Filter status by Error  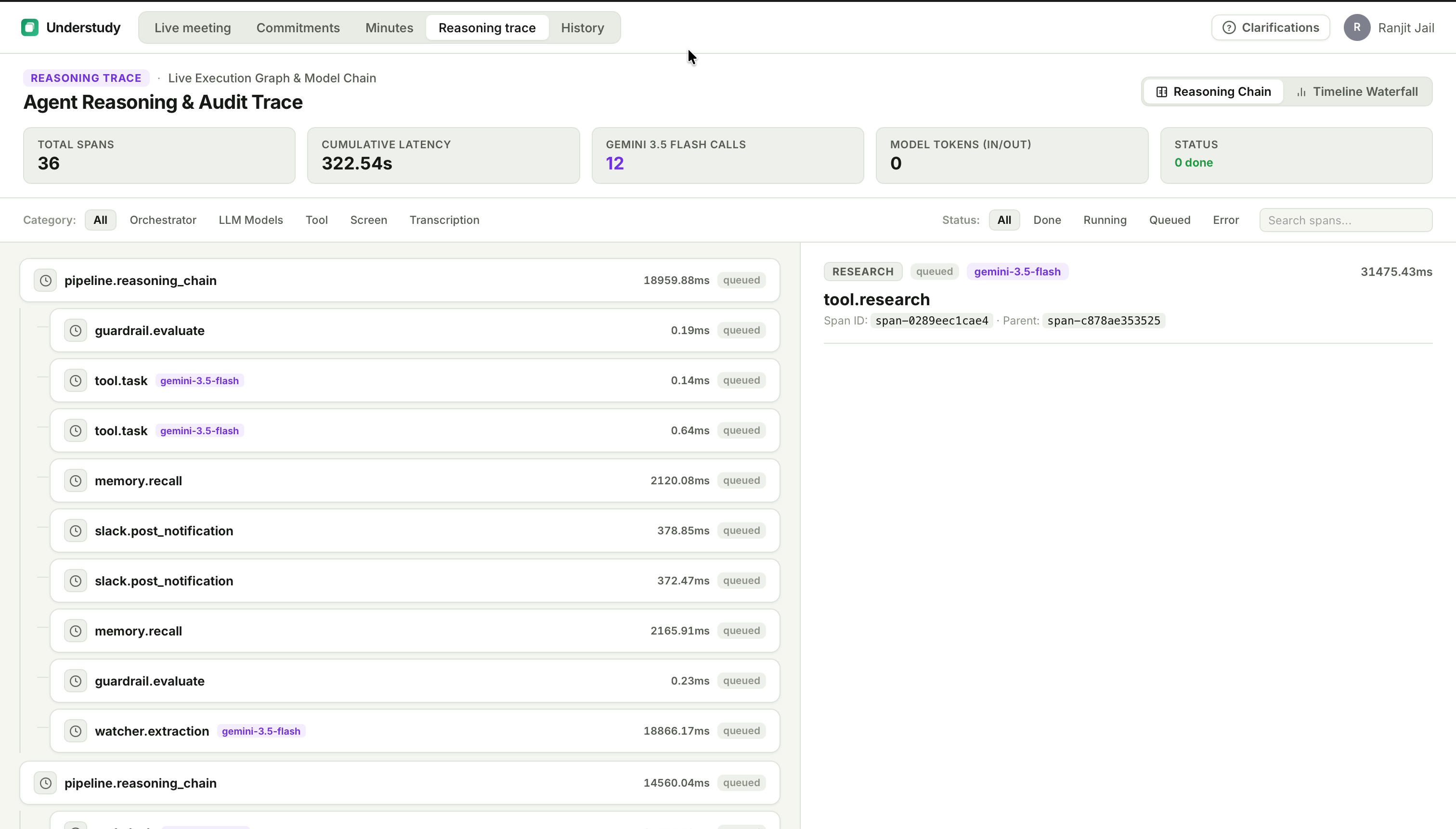click(1225, 220)
